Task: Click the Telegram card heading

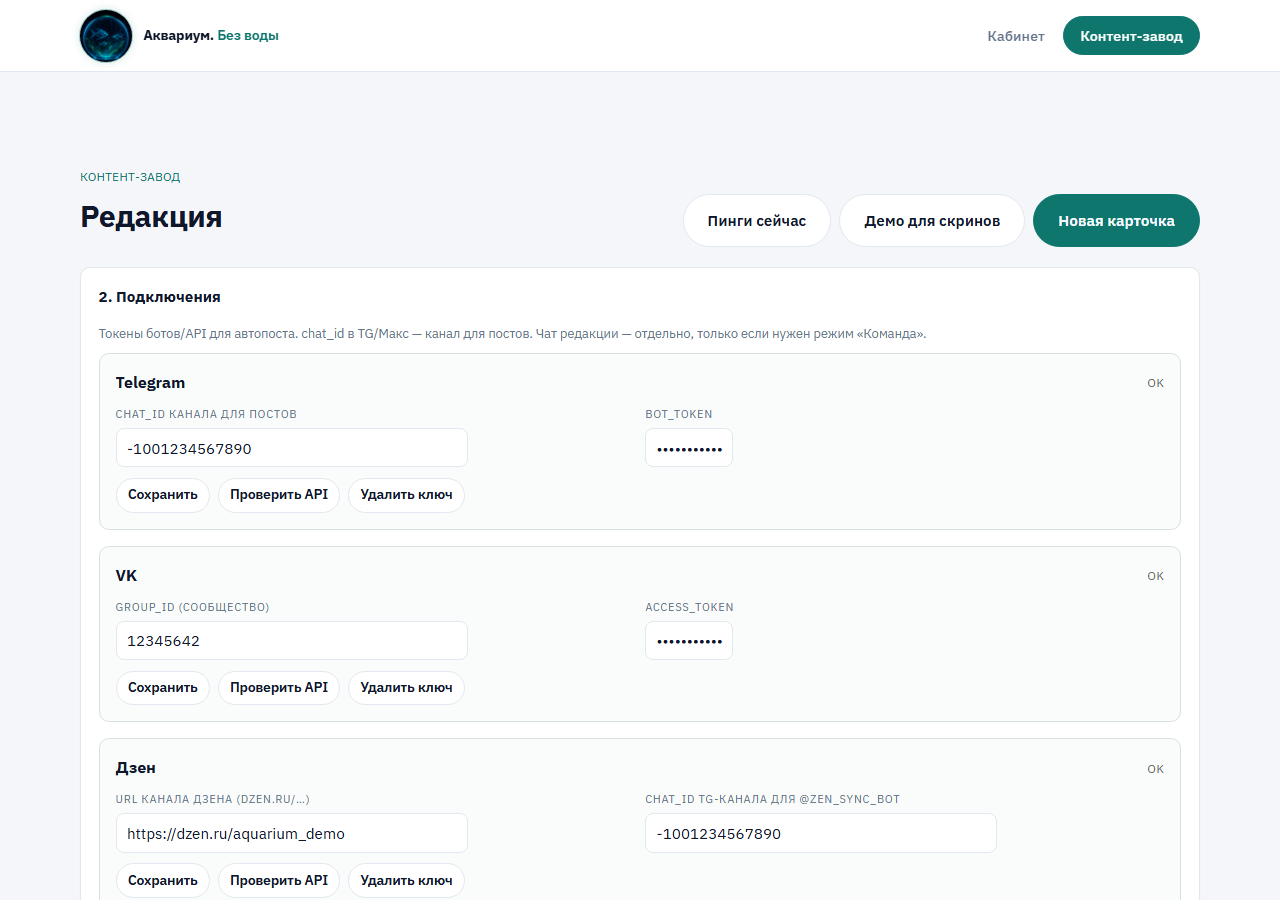Action: pyautogui.click(x=150, y=383)
